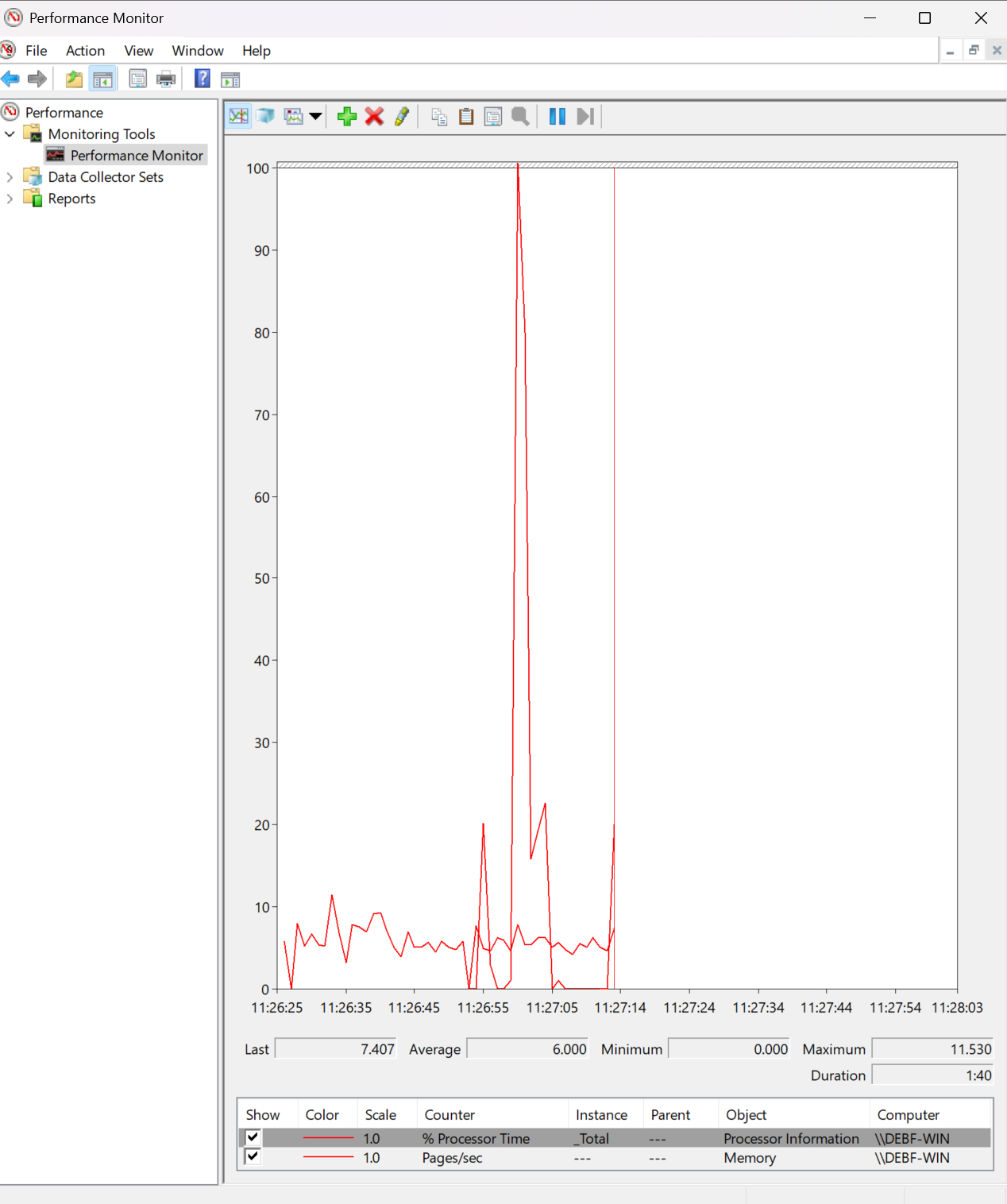Viewport: 1007px width, 1204px height.
Task: Open the Properties icon in graph toolbar
Action: point(493,117)
